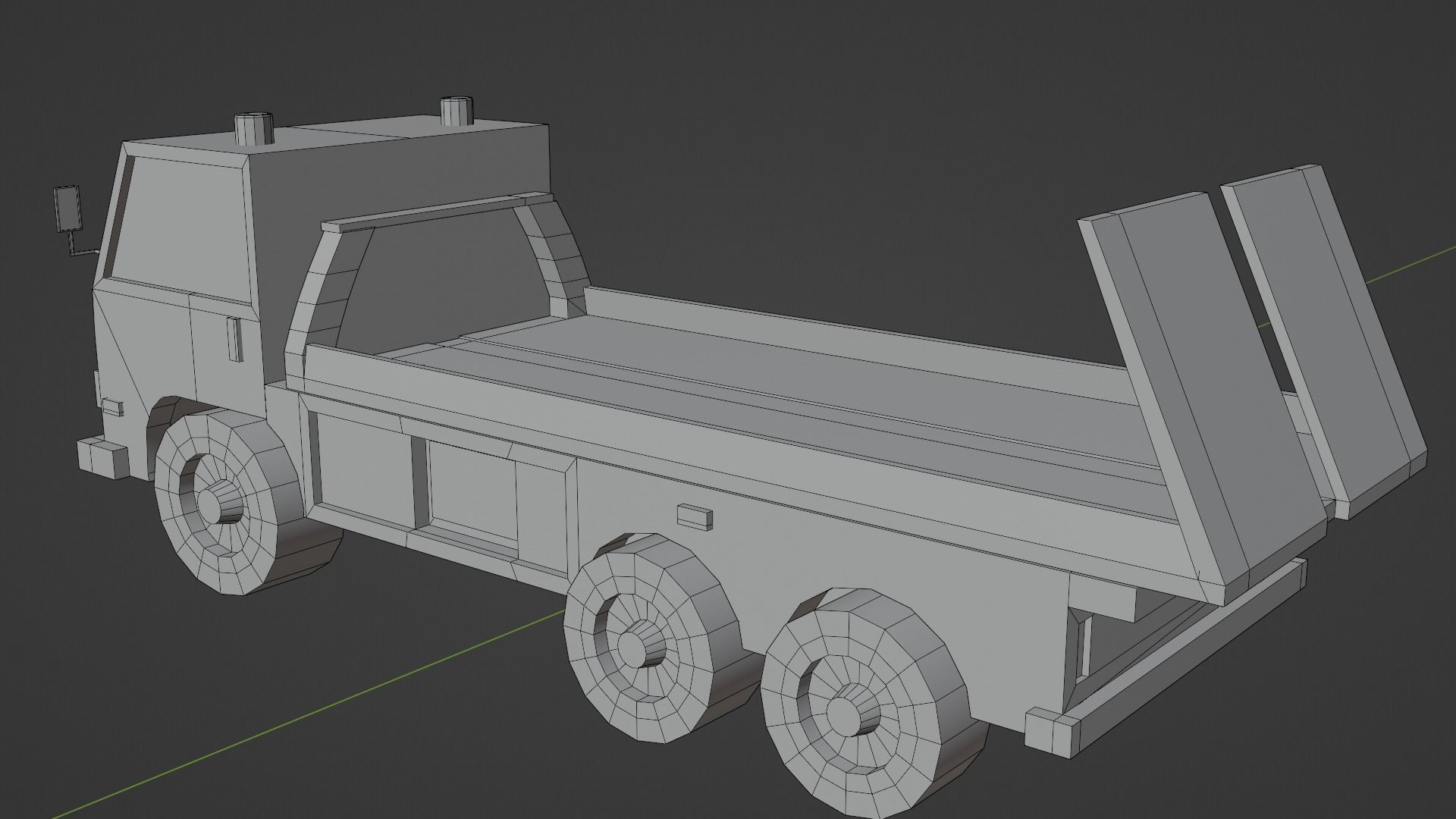1456x819 pixels.
Task: Select the front roof cylinder on cab
Action: coord(253,128)
